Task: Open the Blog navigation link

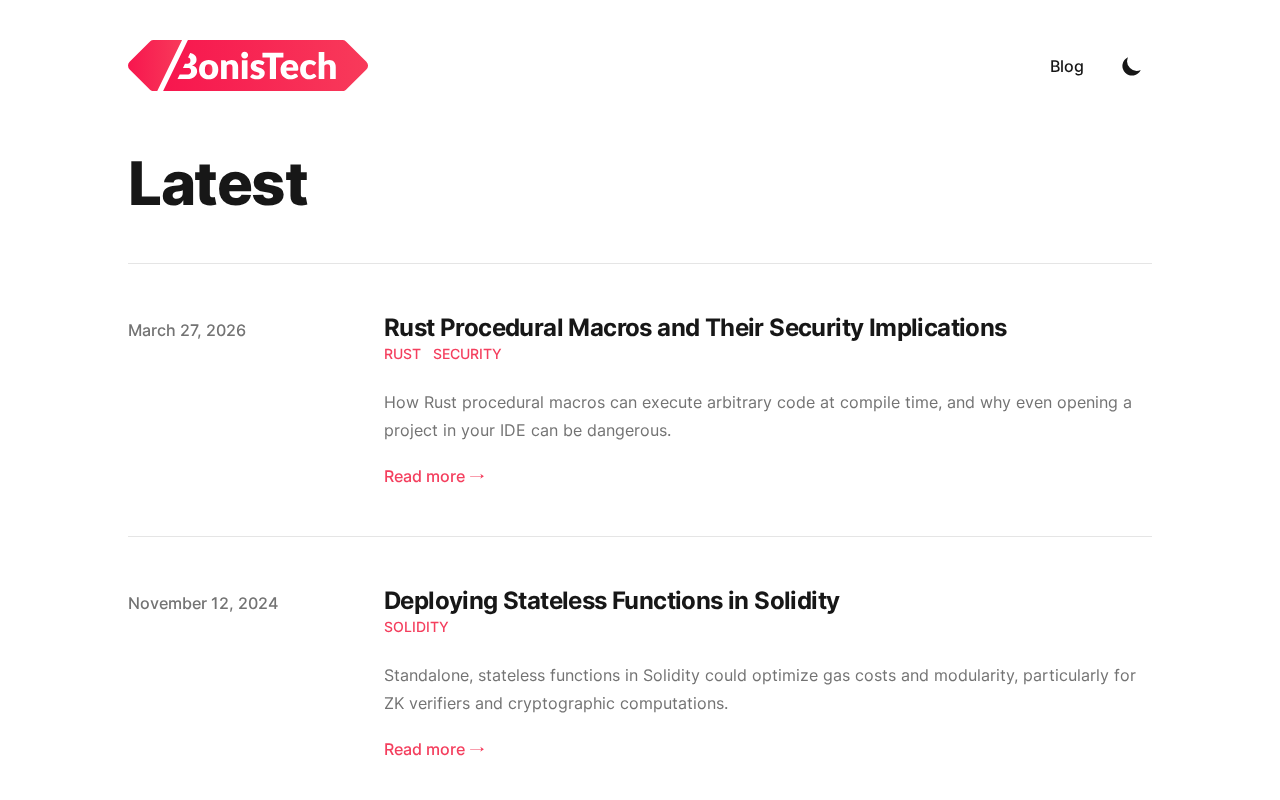Action: pyautogui.click(x=1066, y=67)
